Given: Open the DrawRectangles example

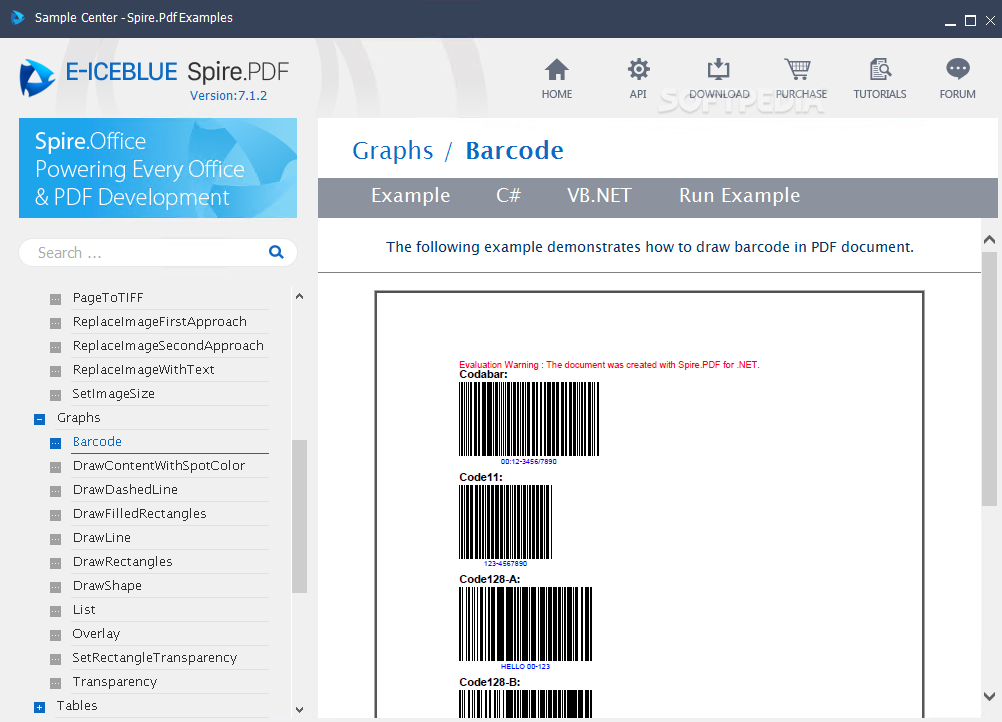Looking at the screenshot, I should point(122,562).
